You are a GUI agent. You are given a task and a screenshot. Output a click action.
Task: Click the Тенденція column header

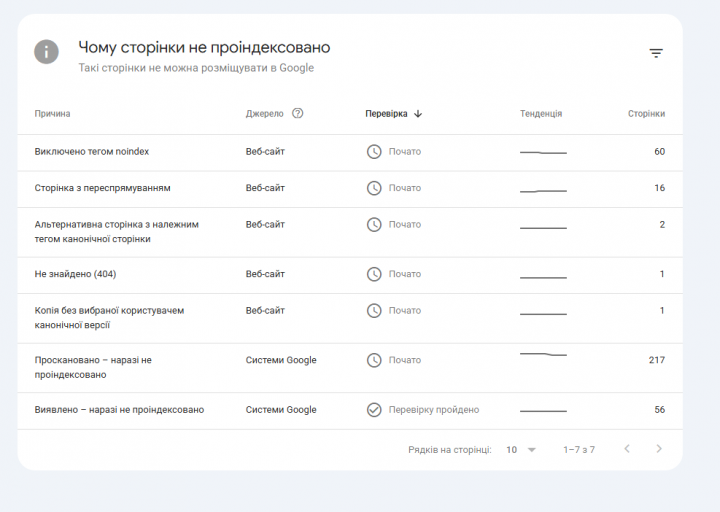tap(541, 113)
